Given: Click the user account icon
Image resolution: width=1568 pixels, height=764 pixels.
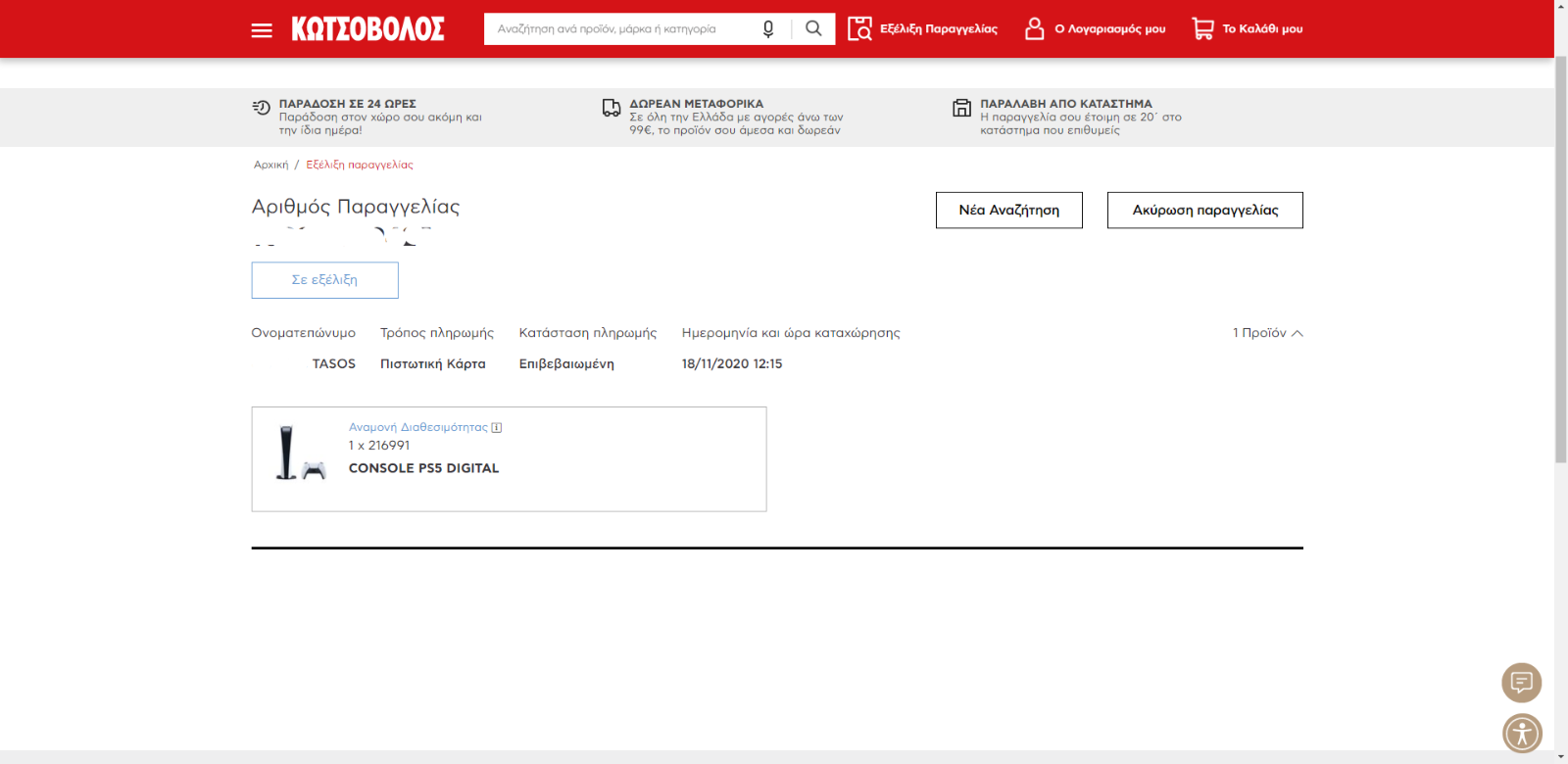Looking at the screenshot, I should (x=1034, y=28).
